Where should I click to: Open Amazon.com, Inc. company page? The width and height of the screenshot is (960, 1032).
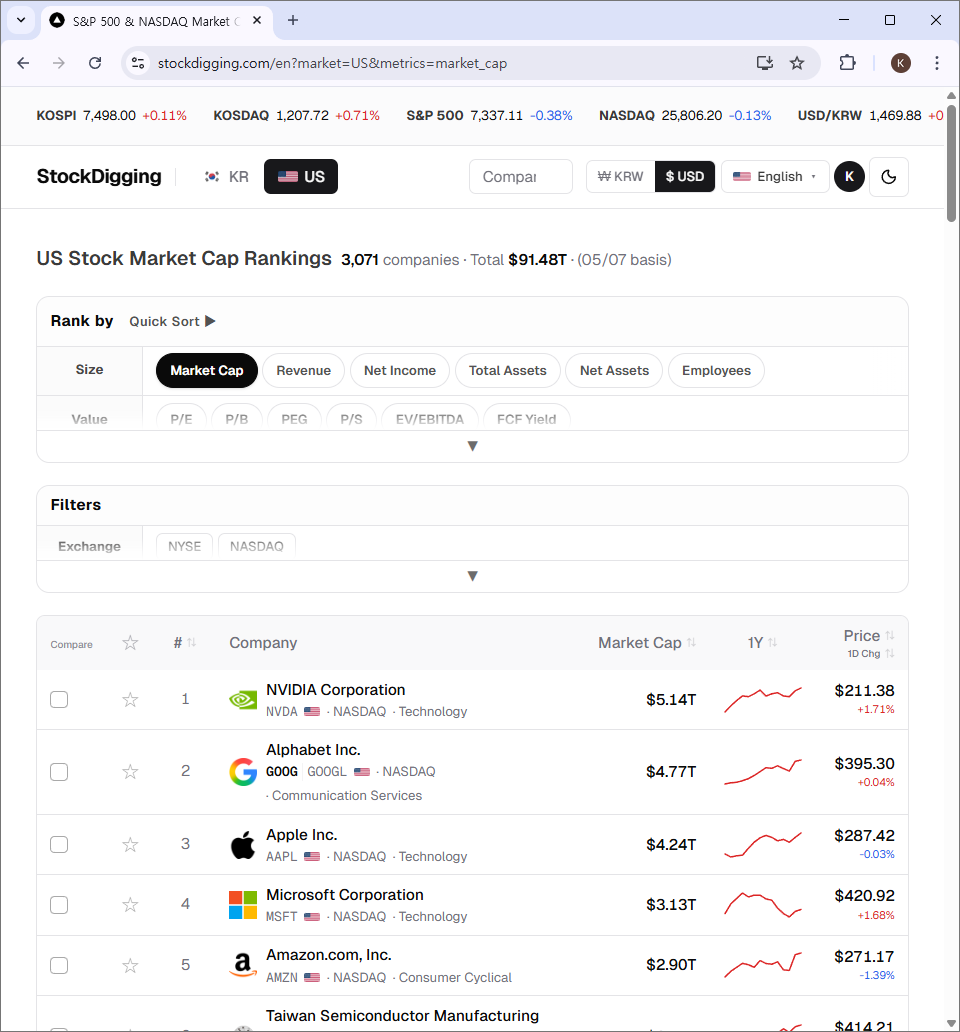(x=328, y=955)
